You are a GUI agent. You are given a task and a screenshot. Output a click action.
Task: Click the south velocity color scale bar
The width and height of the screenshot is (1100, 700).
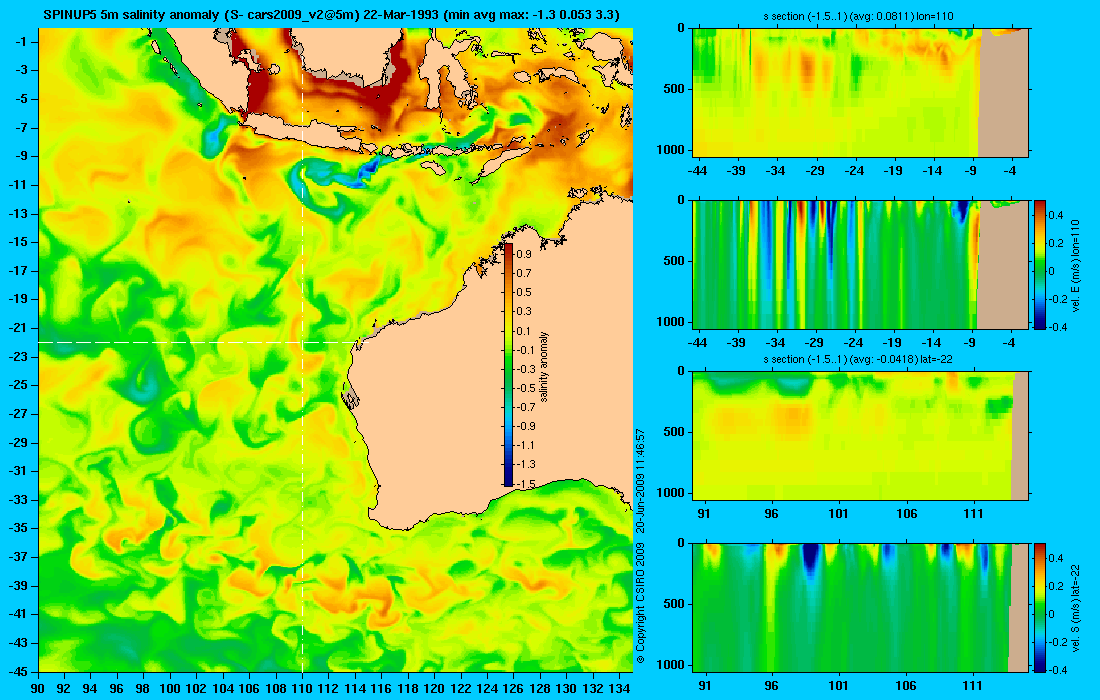1040,607
